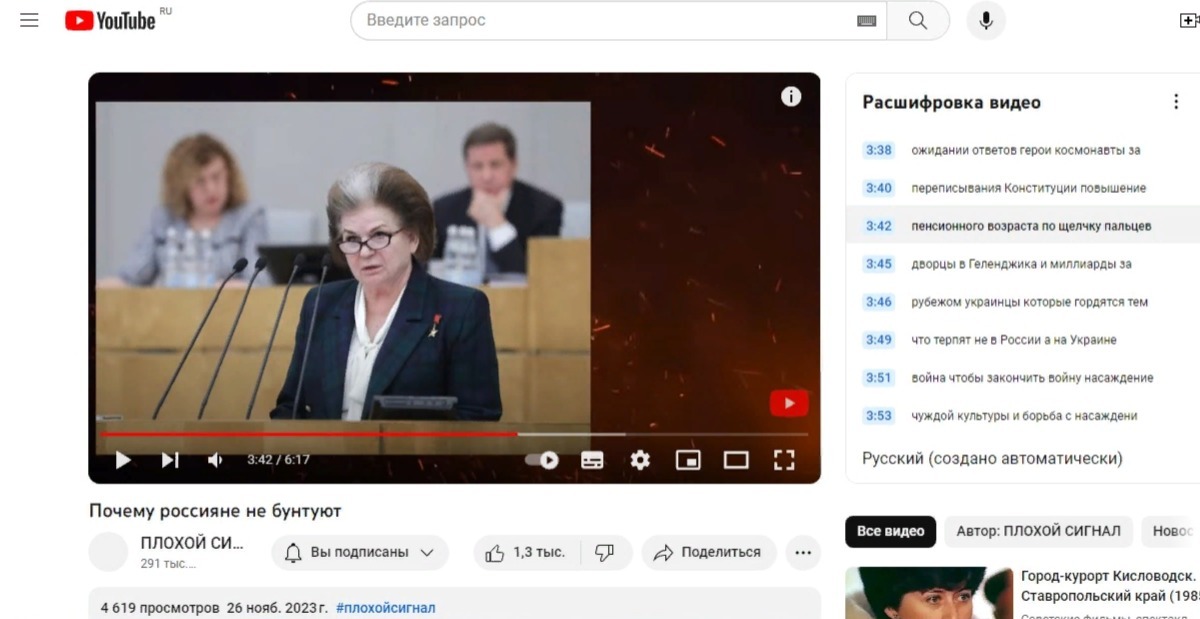Seek using the red video progress bar
Image resolution: width=1200 pixels, height=619 pixels.
click(x=400, y=434)
